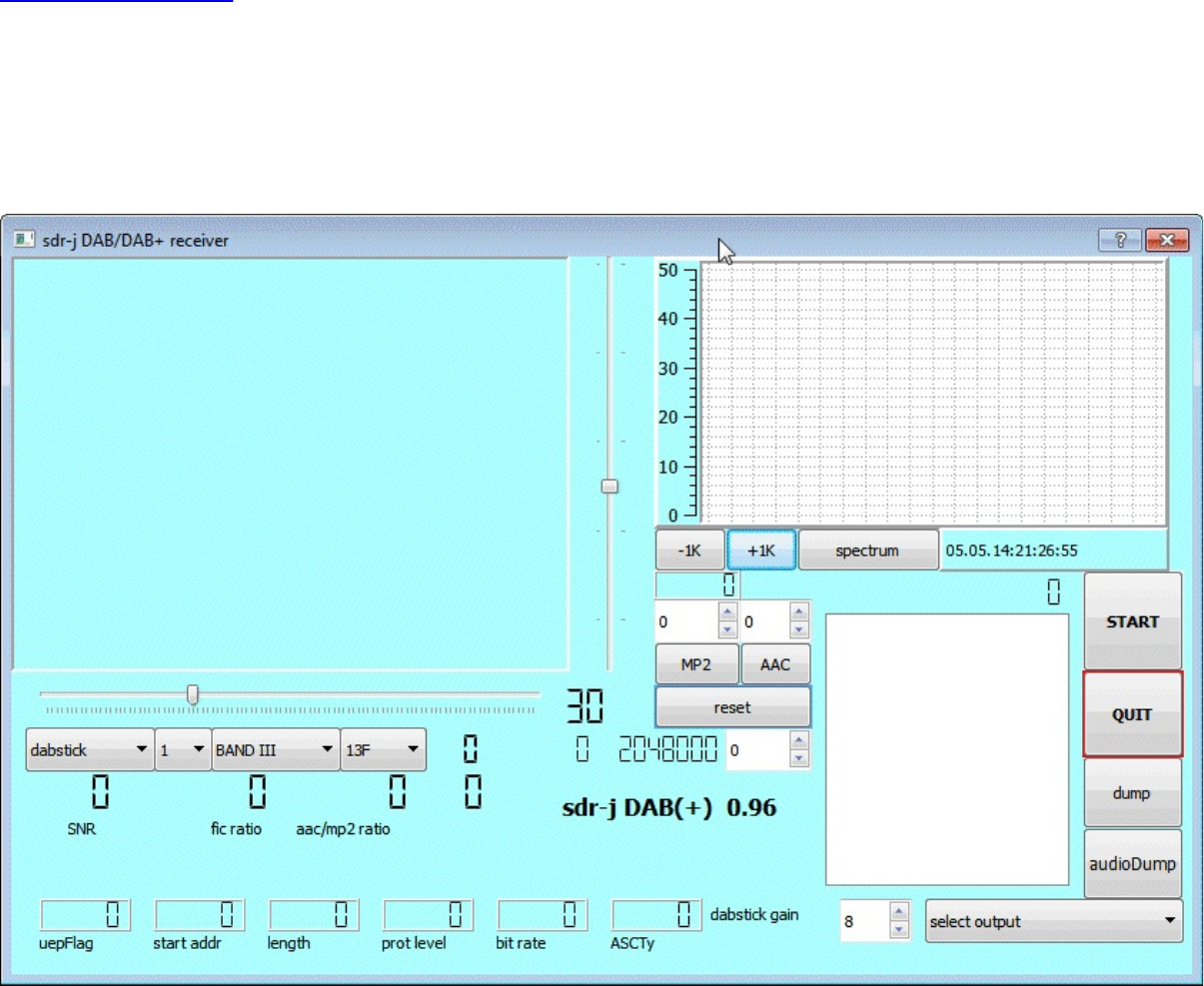The height and width of the screenshot is (986, 1204).
Task: Click the SNR label
Action: point(81,829)
